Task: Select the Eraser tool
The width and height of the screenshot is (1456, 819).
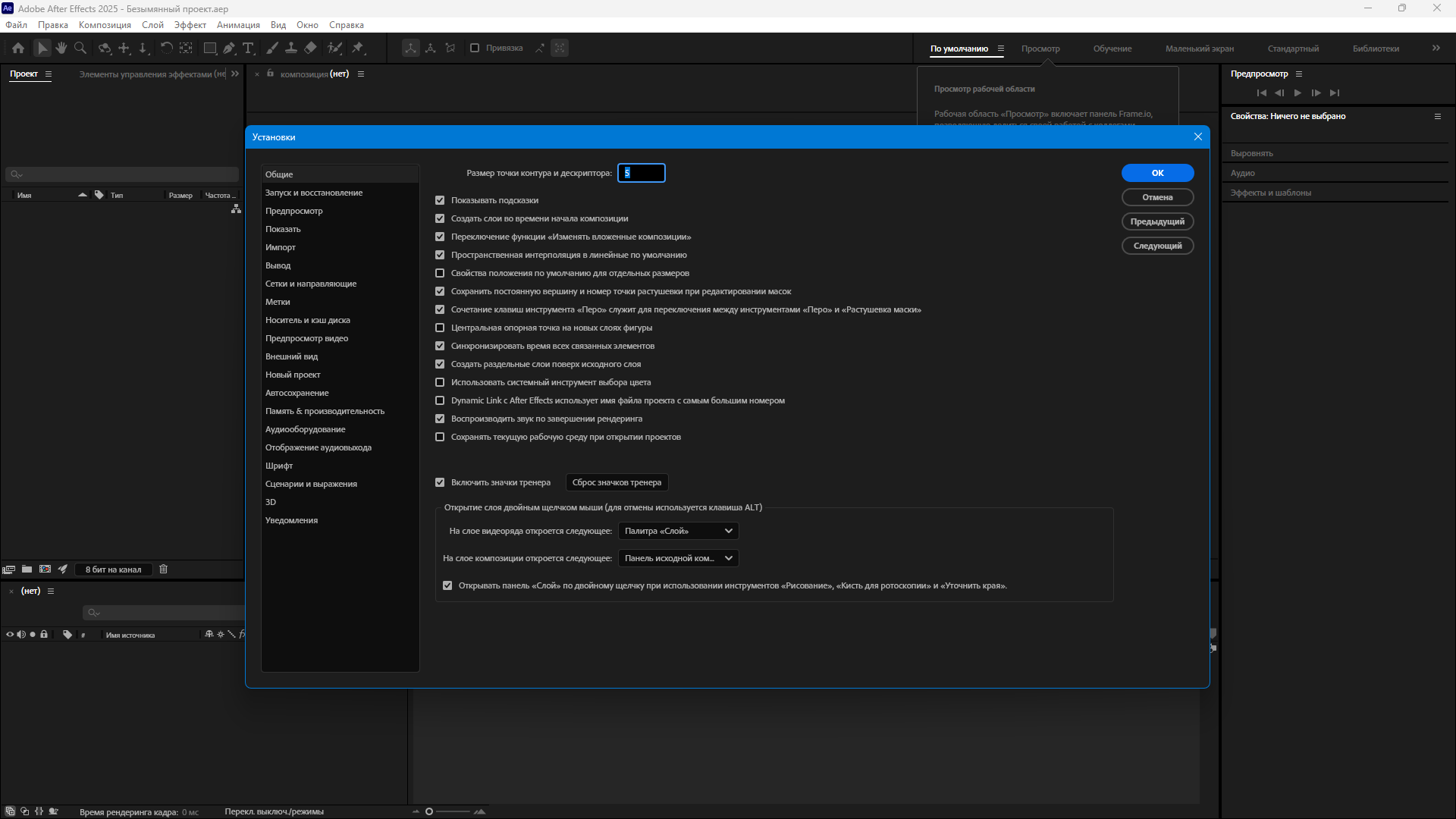Action: (310, 48)
